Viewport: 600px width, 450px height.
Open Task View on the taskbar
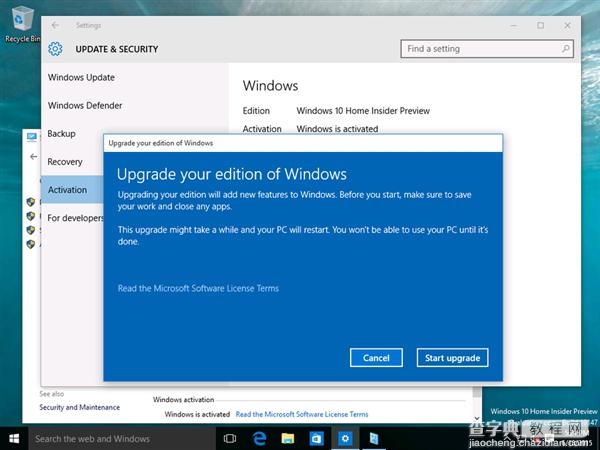pyautogui.click(x=230, y=439)
